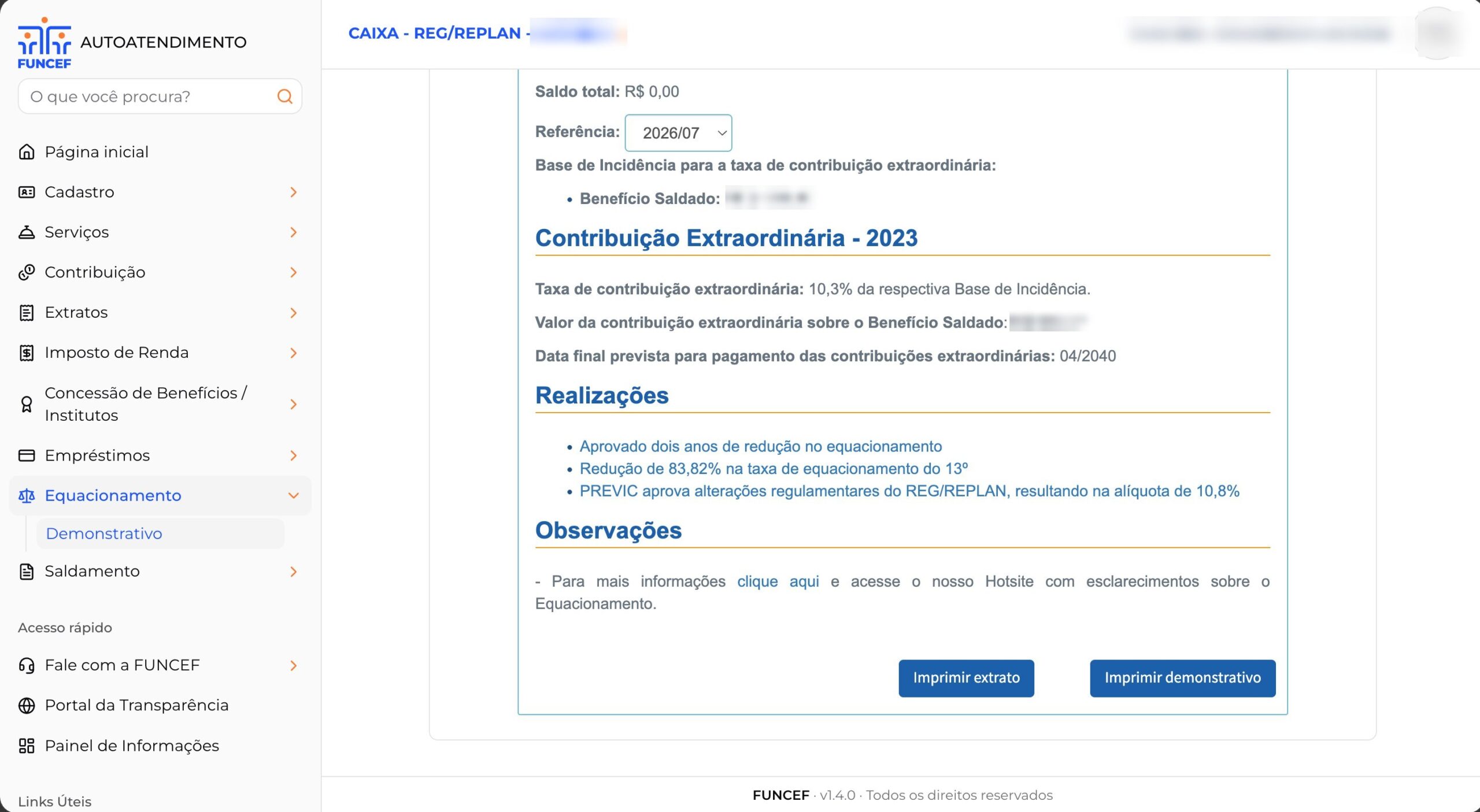This screenshot has height=812, width=1480.
Task: Click the '04/2040' final payment date
Action: point(1087,356)
